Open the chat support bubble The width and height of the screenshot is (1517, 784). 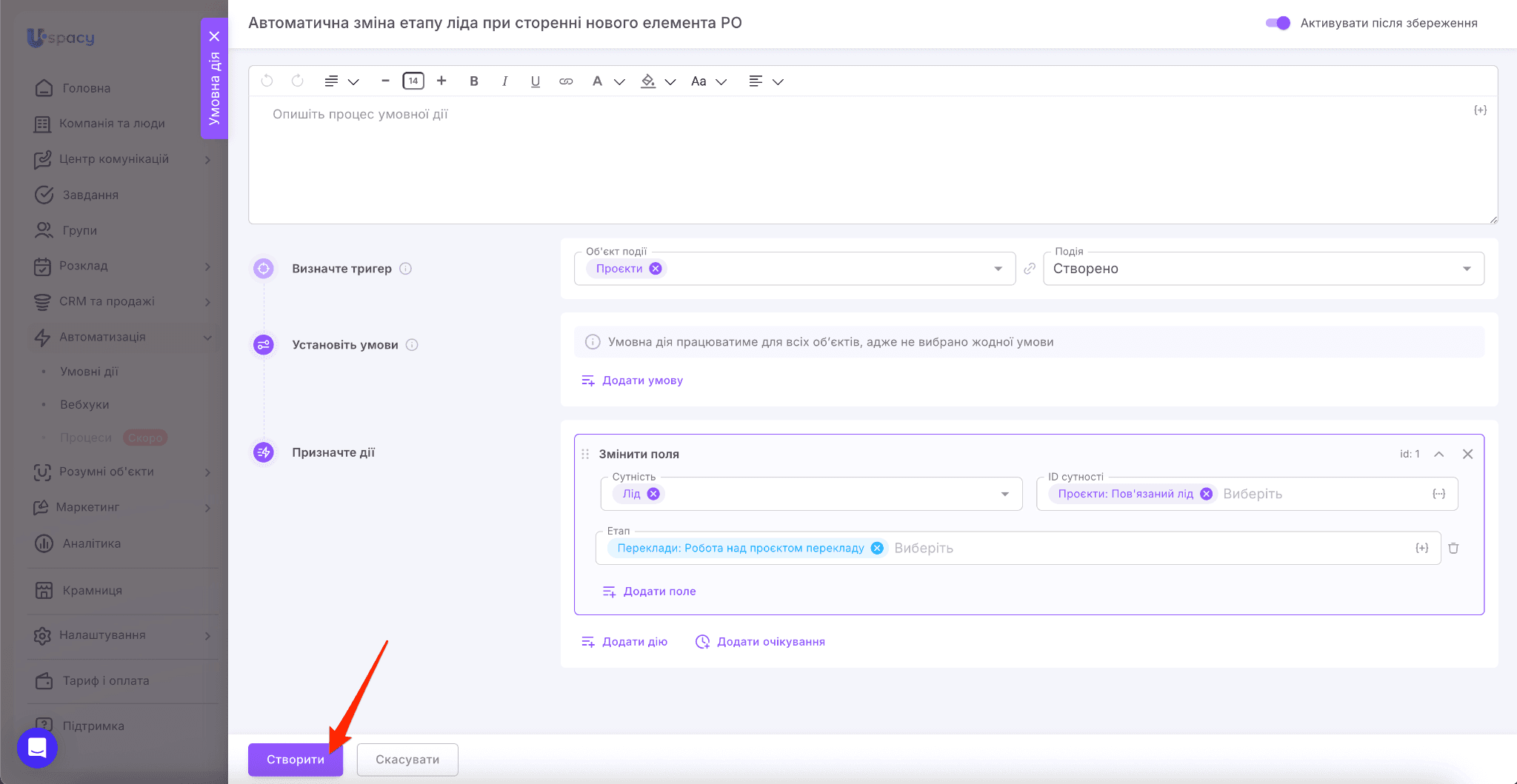[37, 748]
